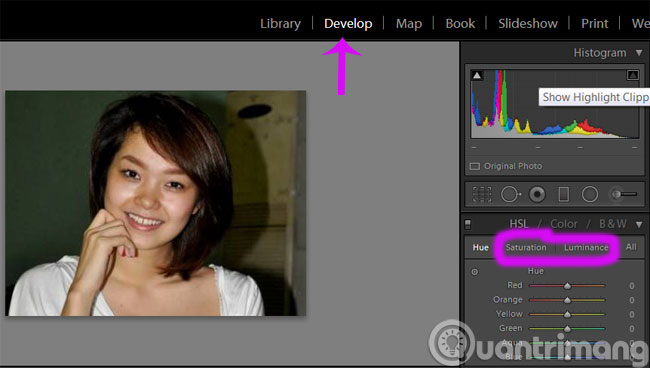Click the Red slider label
Image resolution: width=650 pixels, height=368 pixels.
click(514, 285)
